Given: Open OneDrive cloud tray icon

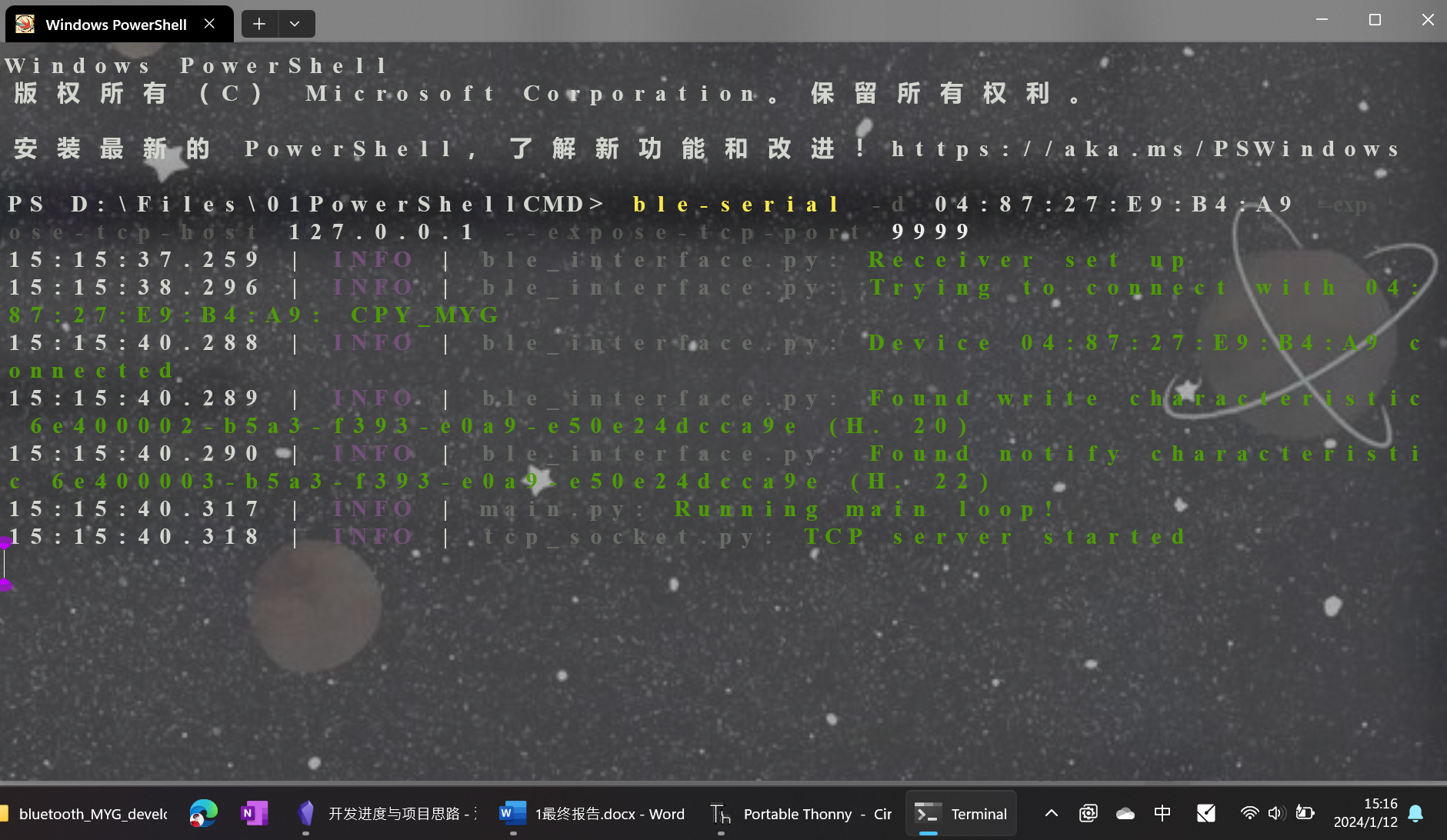Looking at the screenshot, I should coord(1125,813).
